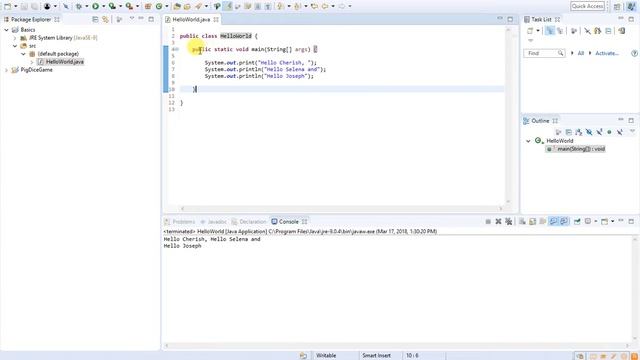
Task: Click the Run with Coverage toolbar icon
Action: [x=112, y=6]
